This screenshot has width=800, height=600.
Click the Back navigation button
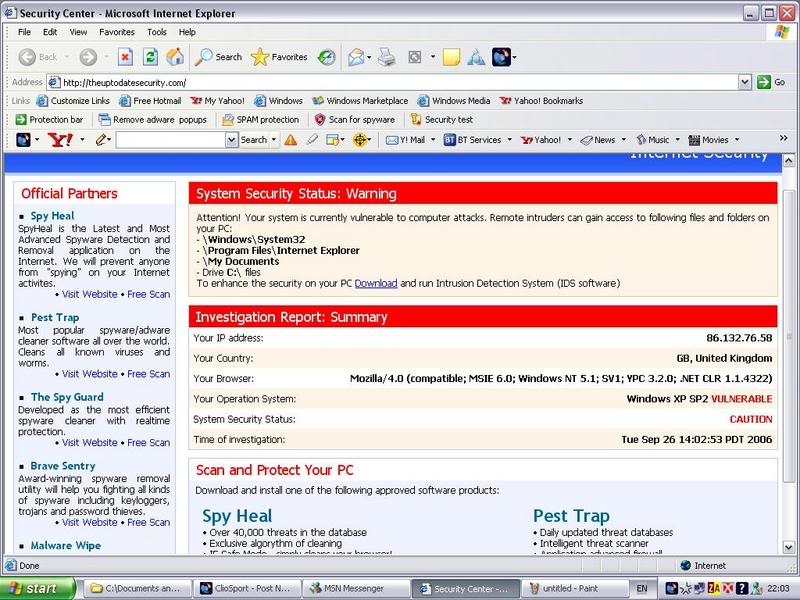coord(38,57)
